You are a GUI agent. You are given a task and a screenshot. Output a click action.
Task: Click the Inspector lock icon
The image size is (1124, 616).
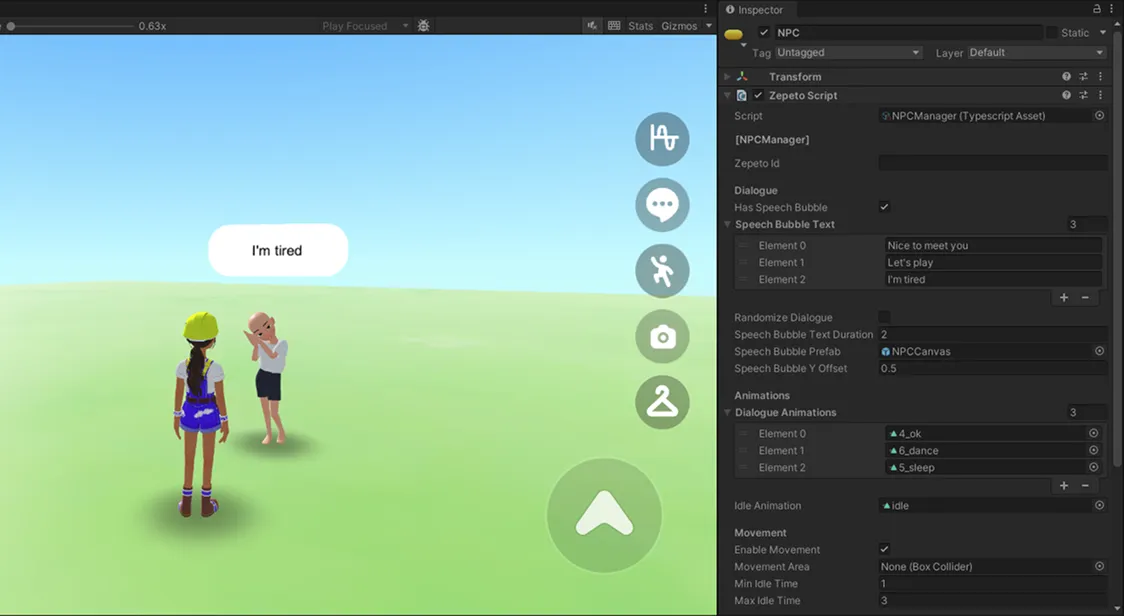coord(1097,9)
